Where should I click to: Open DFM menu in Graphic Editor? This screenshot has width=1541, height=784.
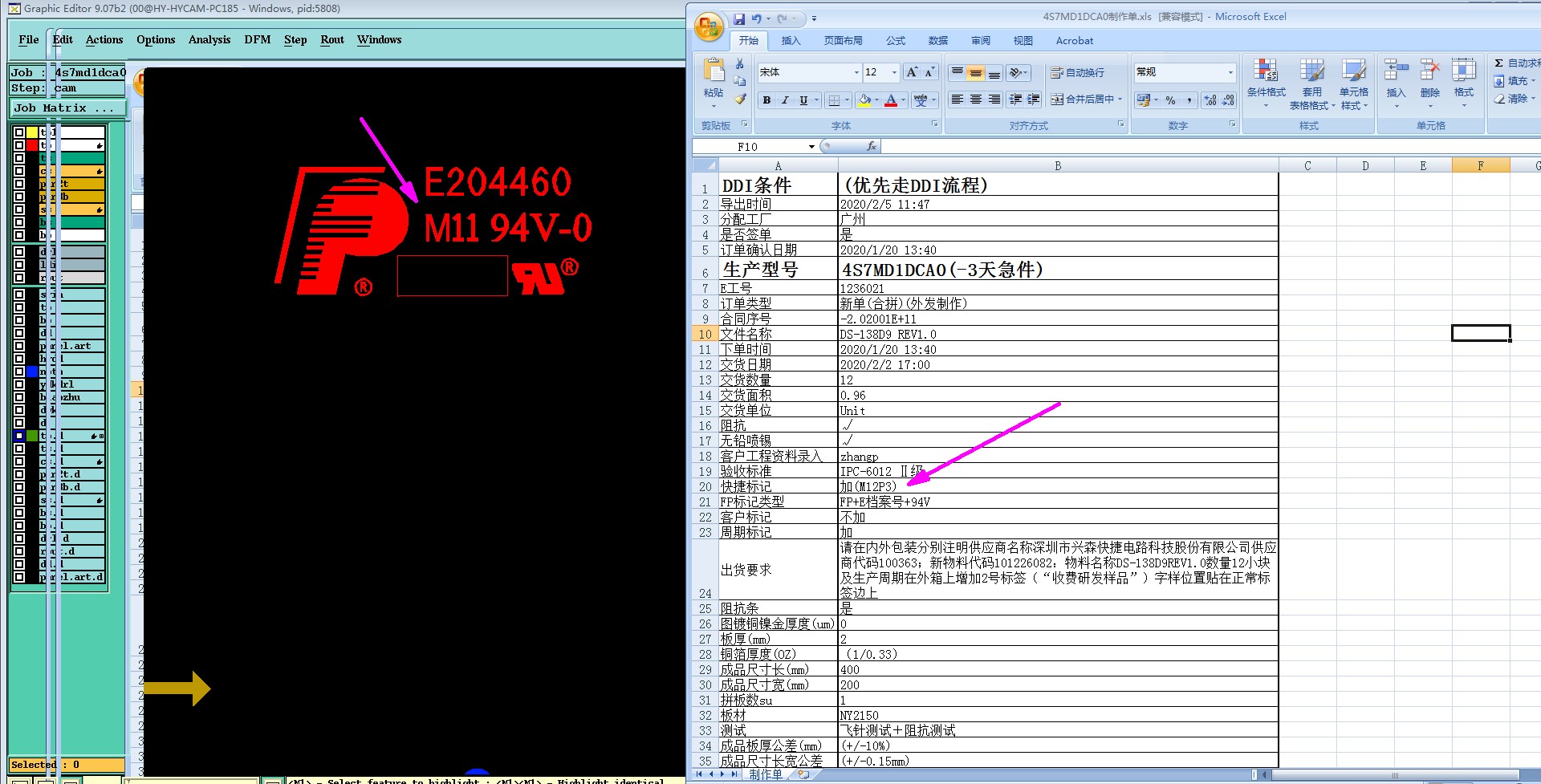[258, 39]
